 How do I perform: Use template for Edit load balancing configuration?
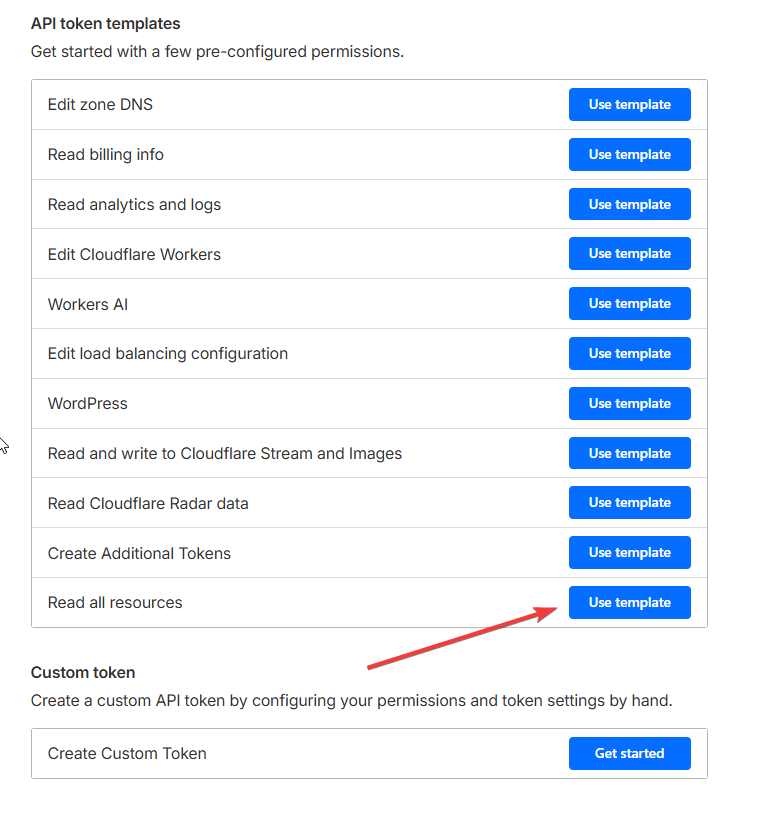(x=629, y=353)
